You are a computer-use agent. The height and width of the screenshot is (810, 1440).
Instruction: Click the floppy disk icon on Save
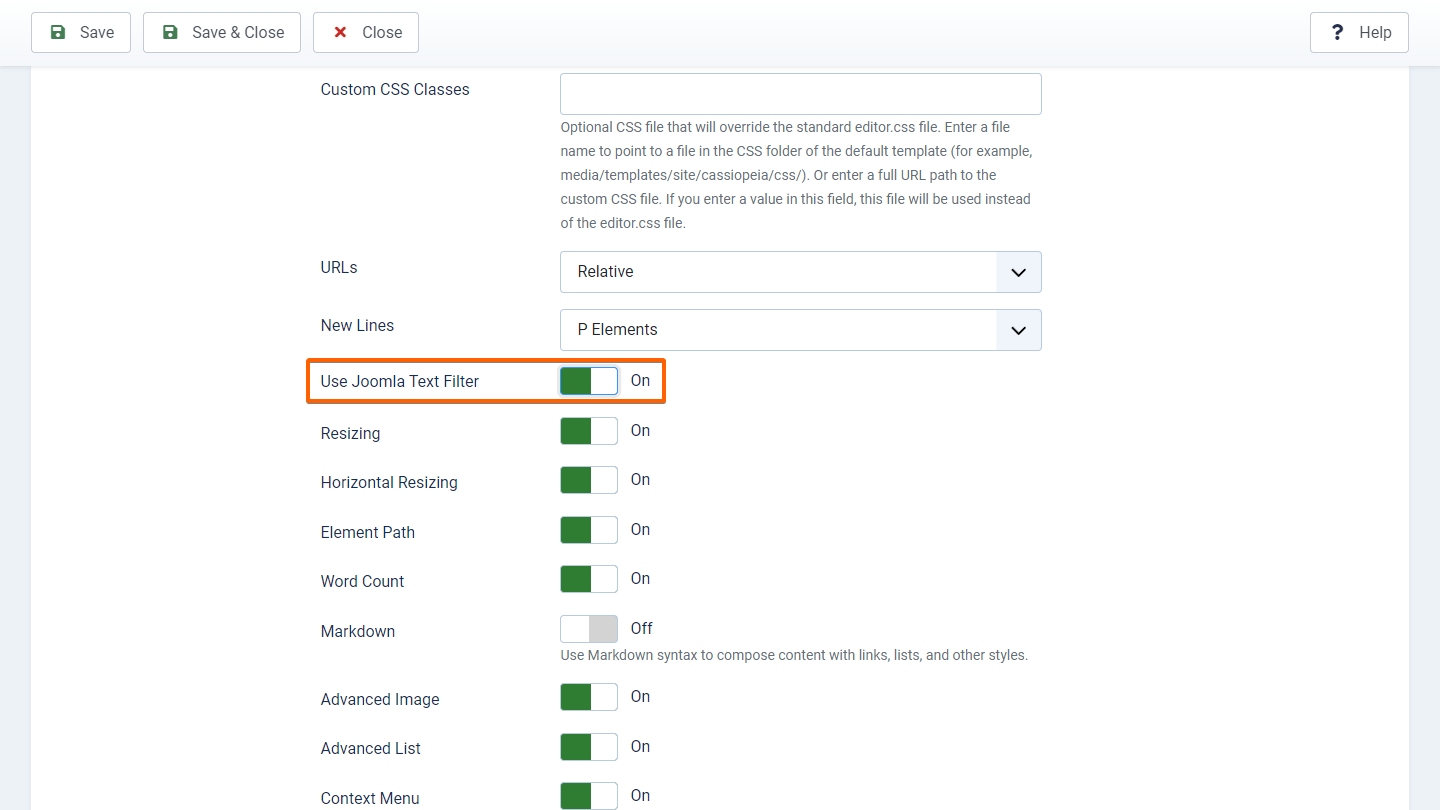[58, 32]
